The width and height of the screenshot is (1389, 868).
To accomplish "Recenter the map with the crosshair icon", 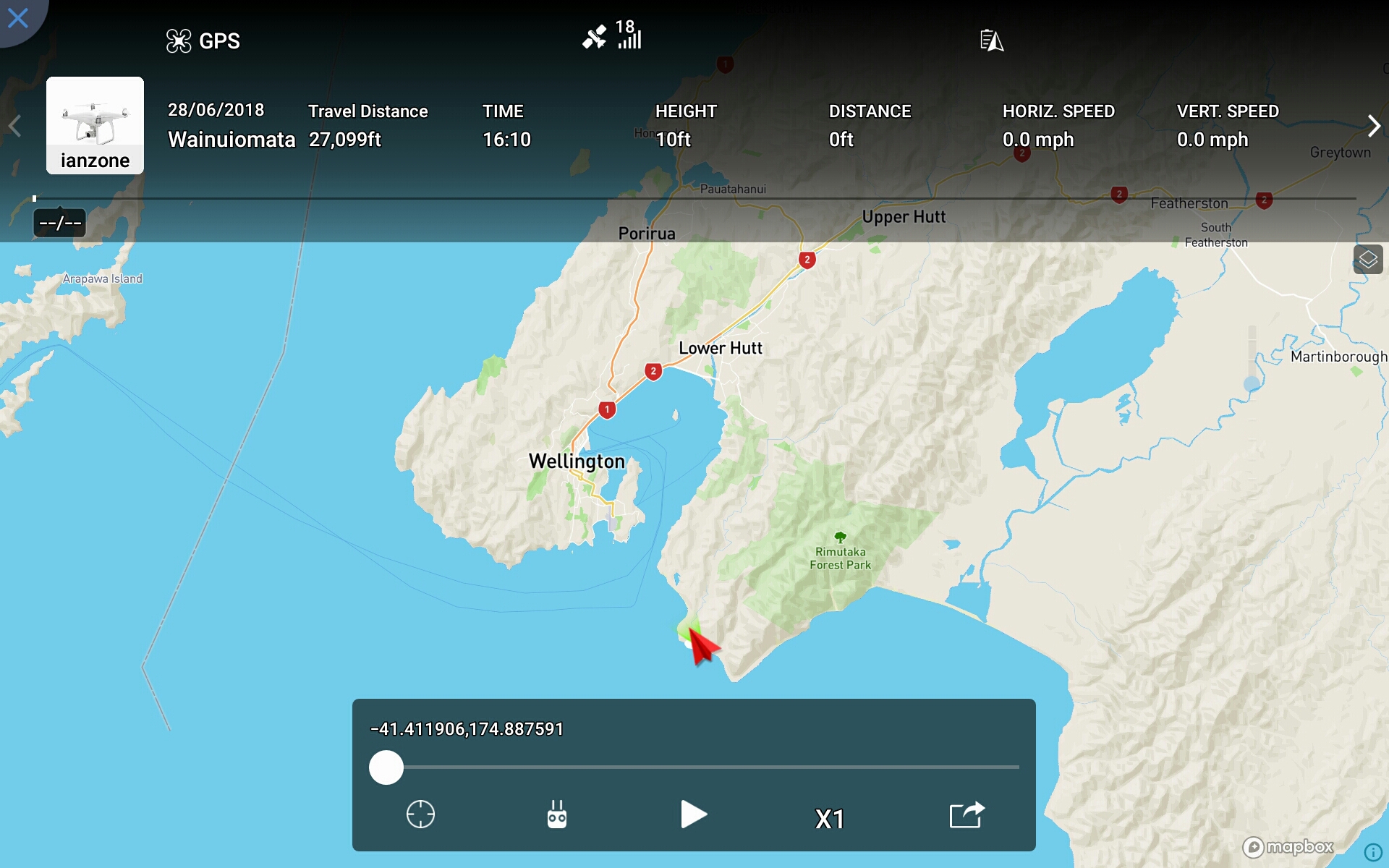I will [420, 814].
